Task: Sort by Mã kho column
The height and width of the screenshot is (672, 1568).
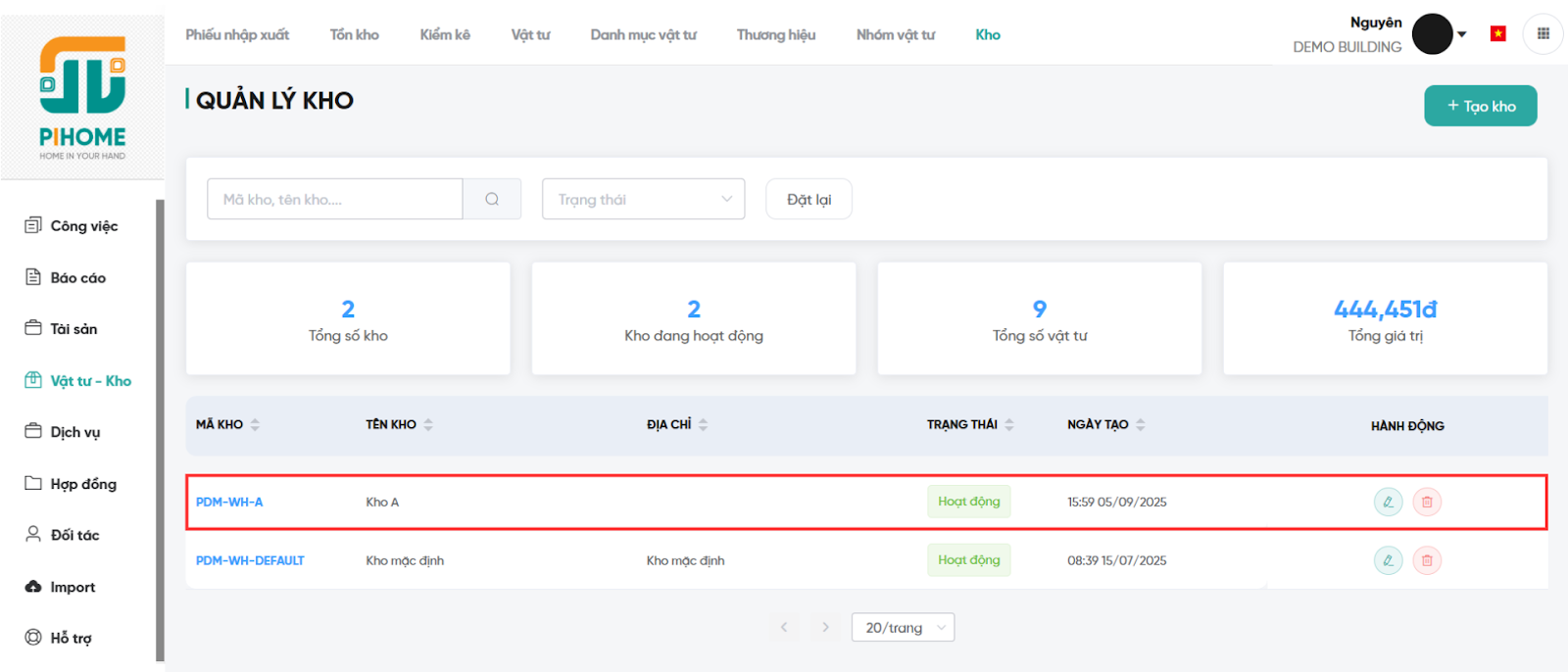Action: [x=255, y=425]
